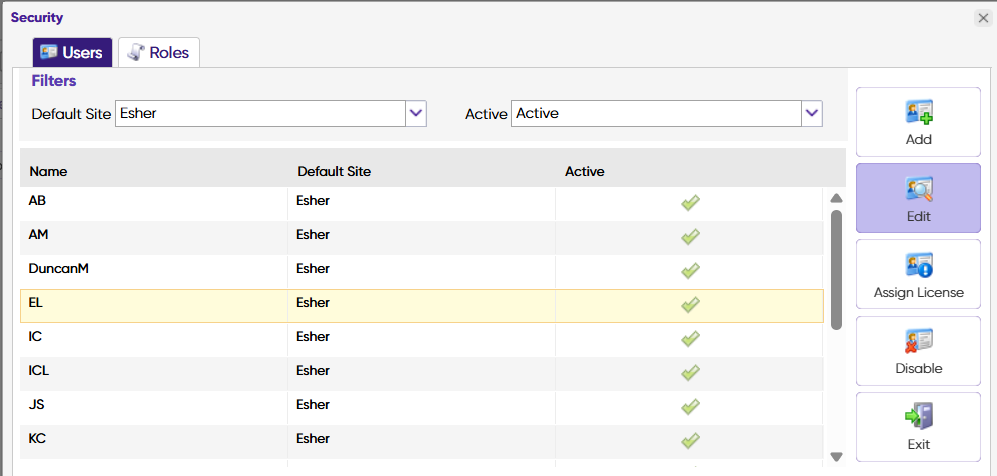997x476 pixels.
Task: Click the Exit door icon
Action: tap(918, 416)
